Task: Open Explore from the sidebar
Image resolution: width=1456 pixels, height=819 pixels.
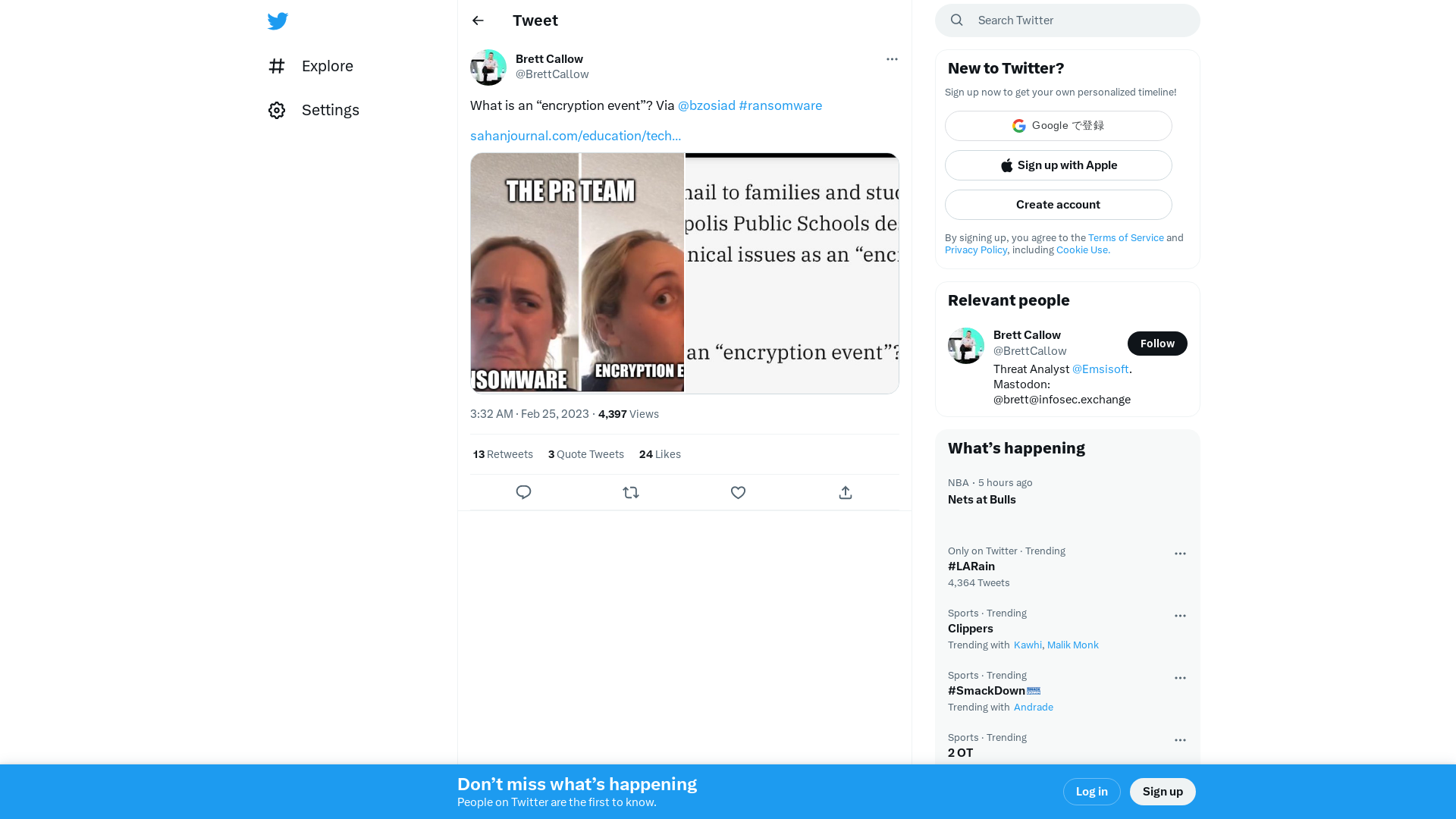Action: point(311,66)
